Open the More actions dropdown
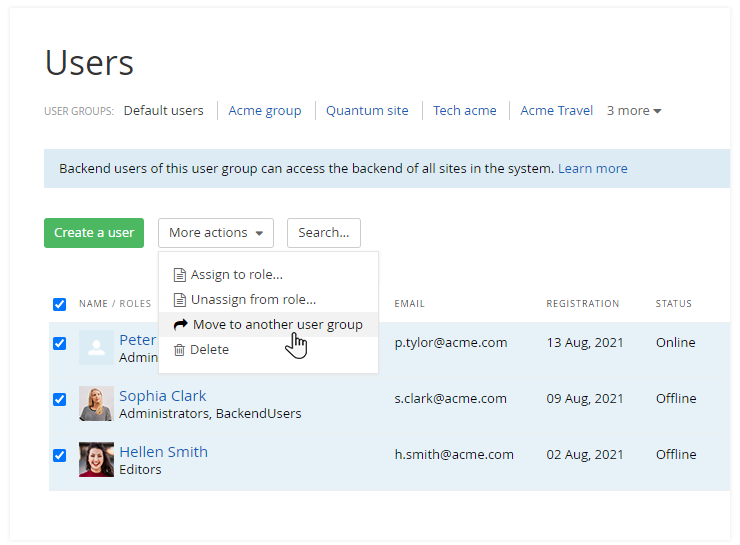Viewport: 740px width, 545px height. [x=215, y=233]
